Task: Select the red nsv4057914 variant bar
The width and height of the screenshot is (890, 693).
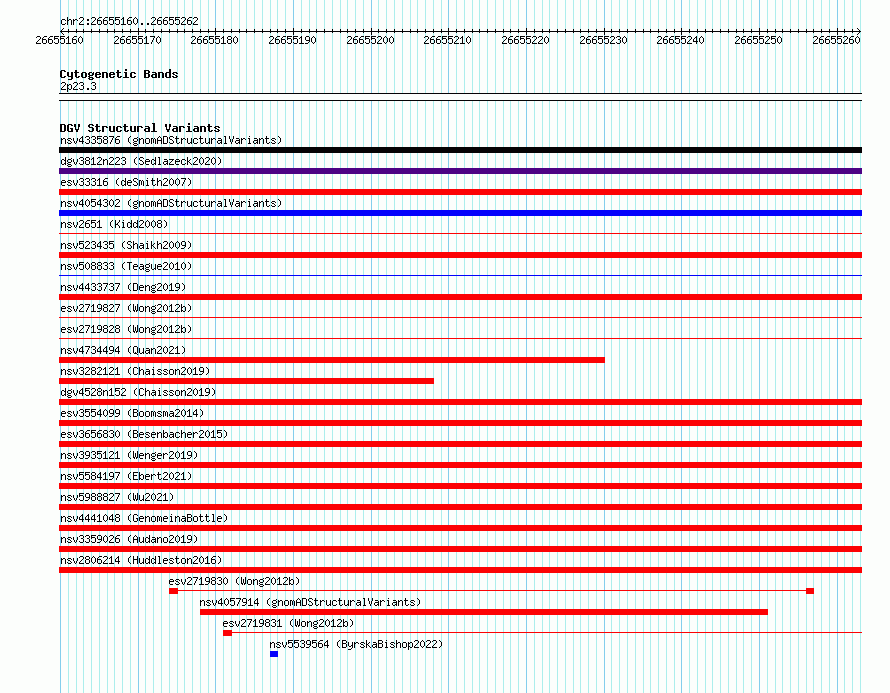Action: point(484,612)
